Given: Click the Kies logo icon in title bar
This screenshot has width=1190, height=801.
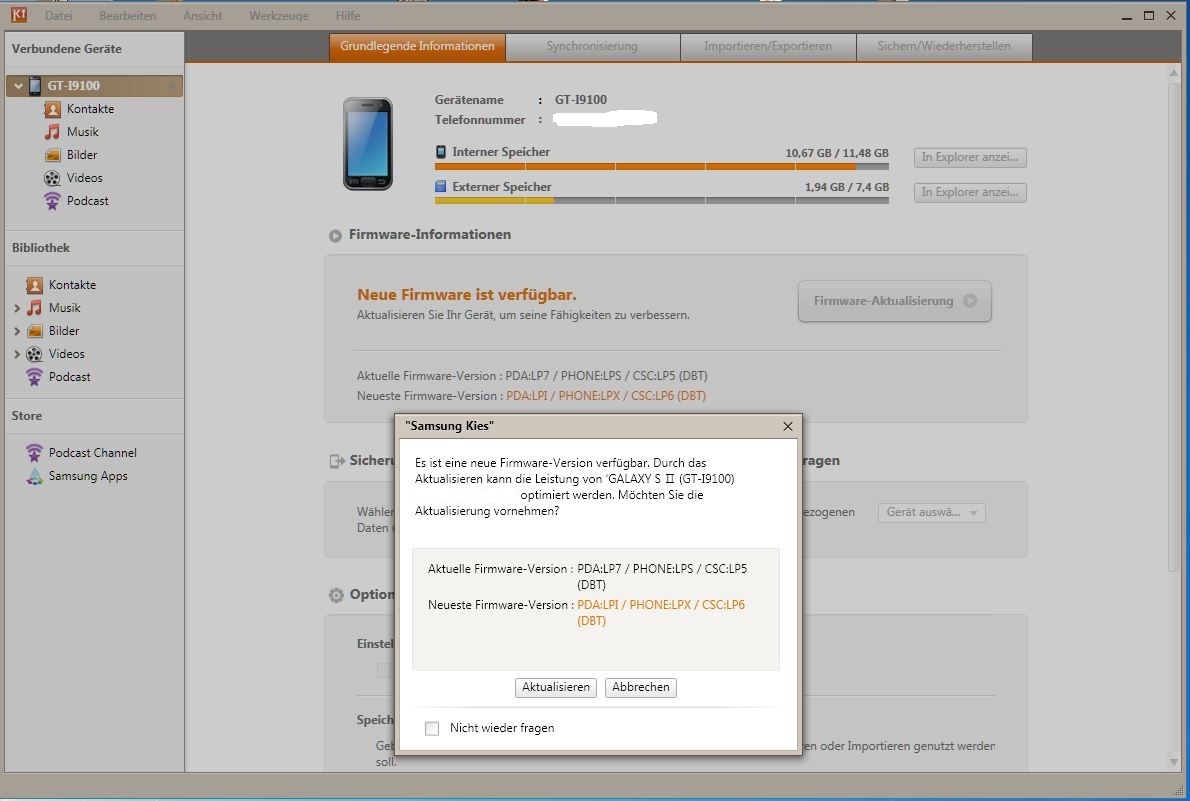Looking at the screenshot, I should pyautogui.click(x=18, y=14).
